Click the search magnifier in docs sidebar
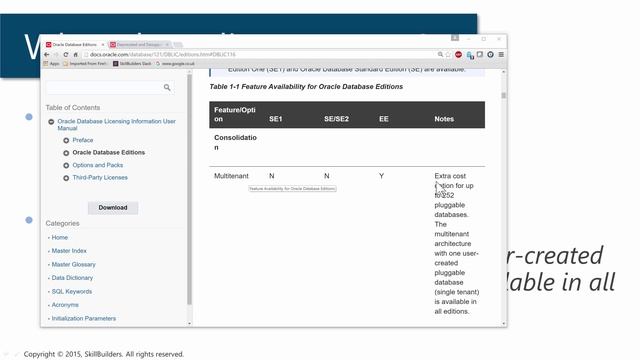This screenshot has width=640, height=360. point(167,87)
